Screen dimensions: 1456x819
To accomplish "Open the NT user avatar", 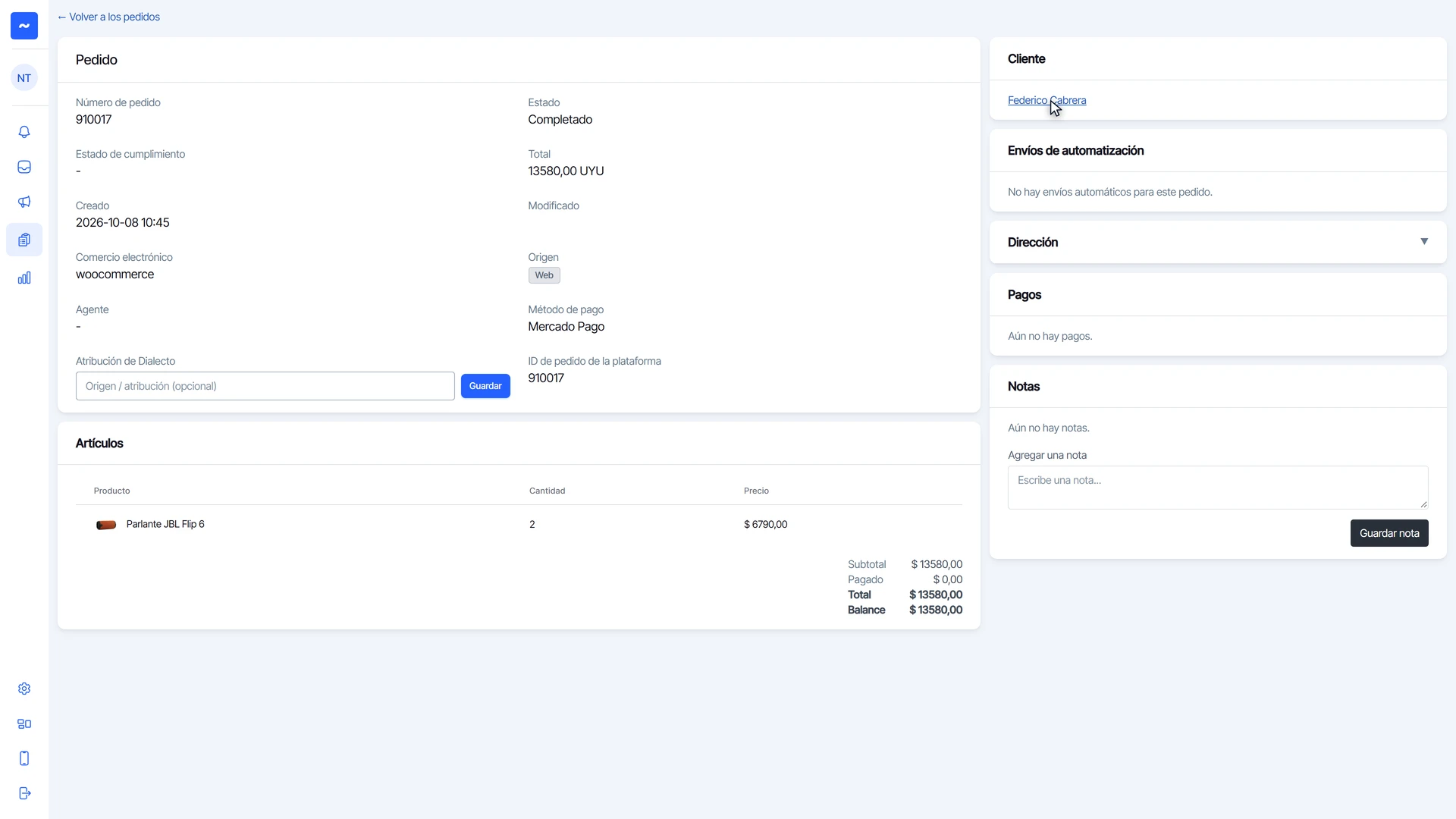I will tap(24, 77).
